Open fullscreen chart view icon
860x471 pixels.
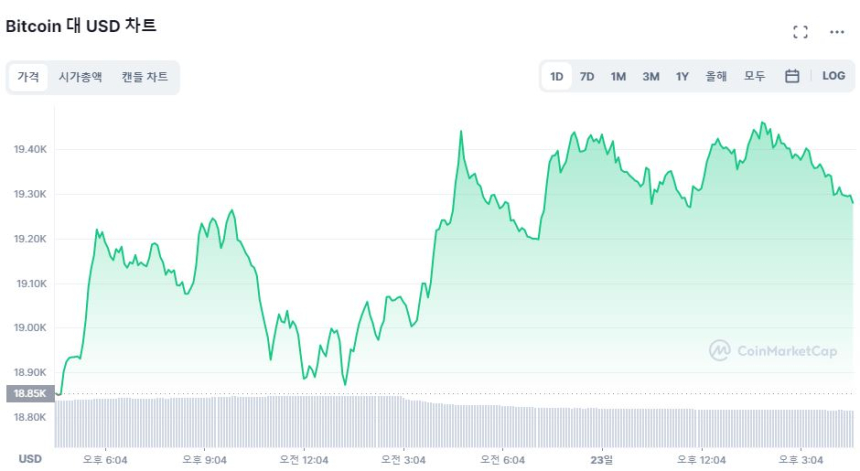[800, 32]
